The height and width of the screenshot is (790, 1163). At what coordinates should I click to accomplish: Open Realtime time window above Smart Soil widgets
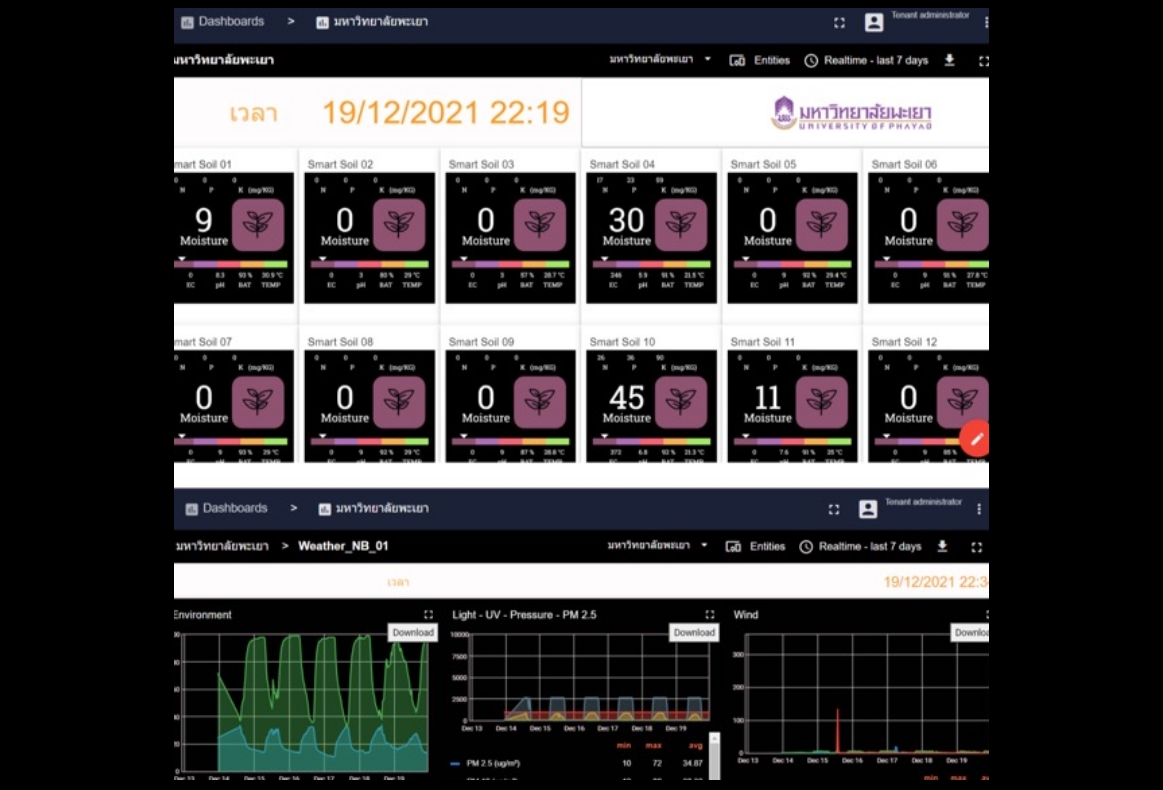[866, 60]
